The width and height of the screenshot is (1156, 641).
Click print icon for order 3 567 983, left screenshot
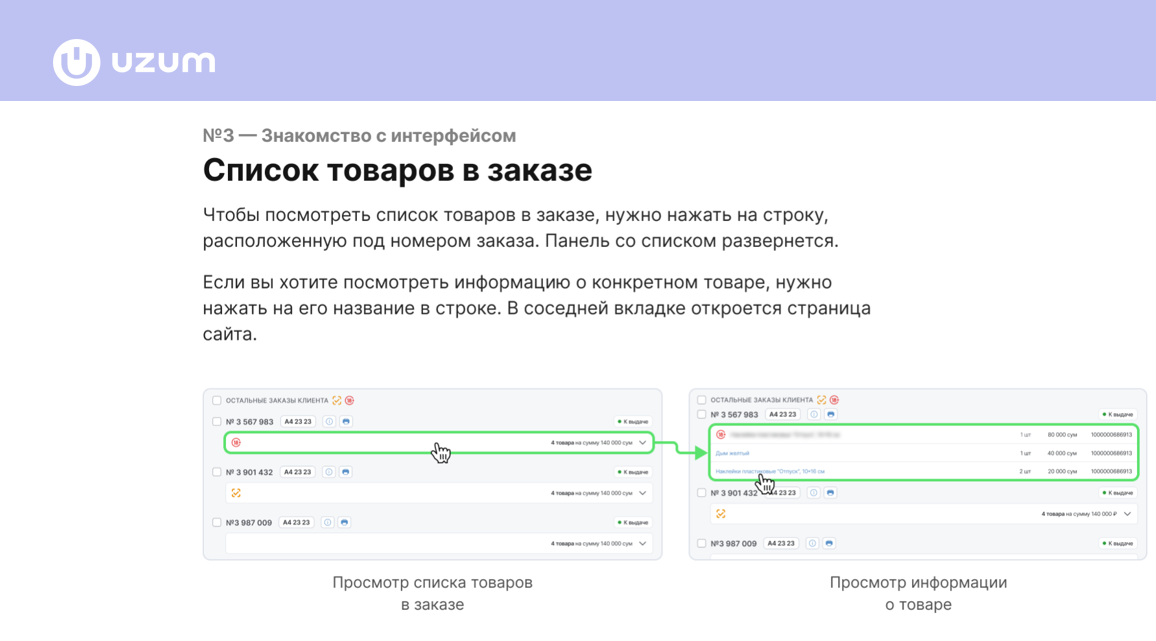click(346, 422)
